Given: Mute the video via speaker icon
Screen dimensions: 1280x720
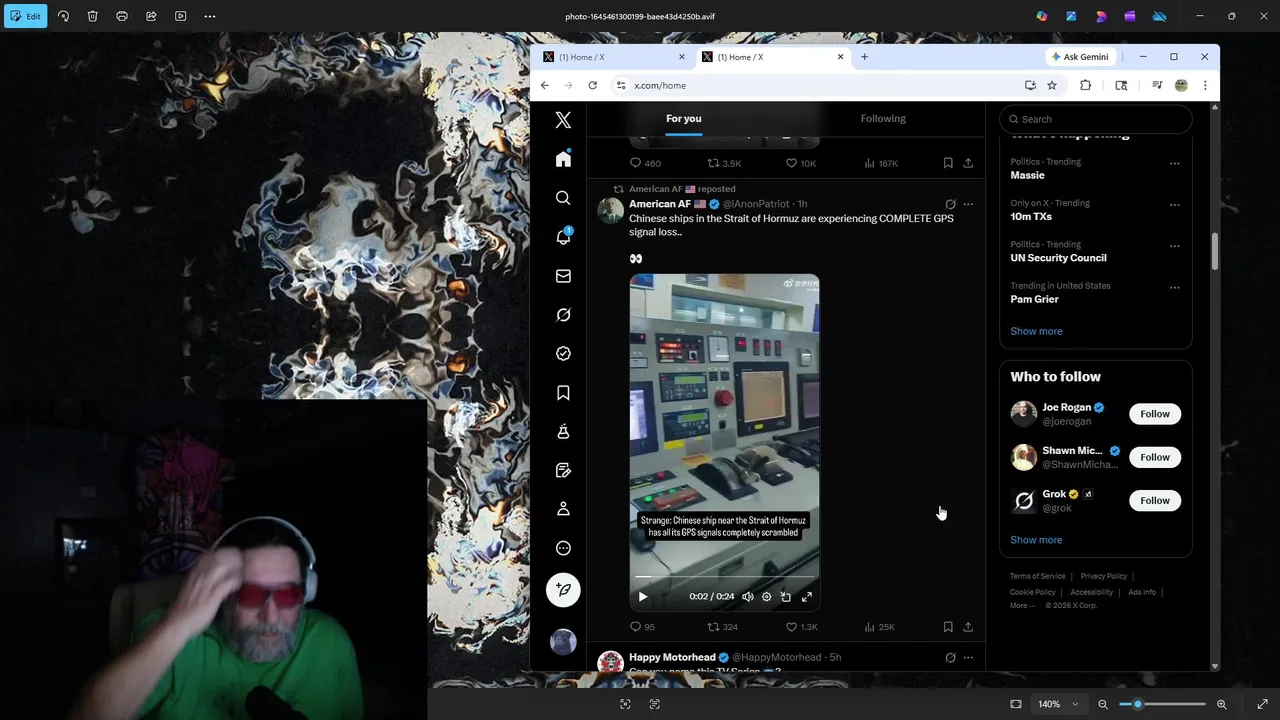Looking at the screenshot, I should coord(747,597).
